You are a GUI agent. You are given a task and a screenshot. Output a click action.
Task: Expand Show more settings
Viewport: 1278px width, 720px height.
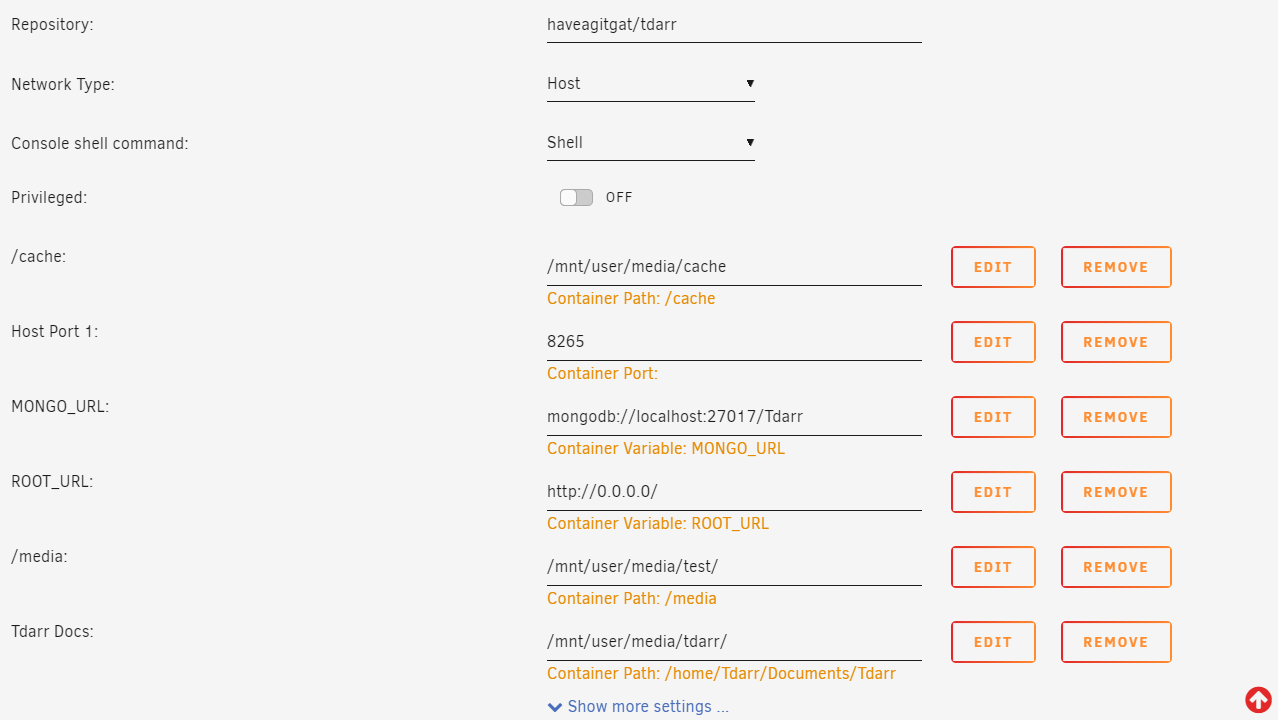639,707
